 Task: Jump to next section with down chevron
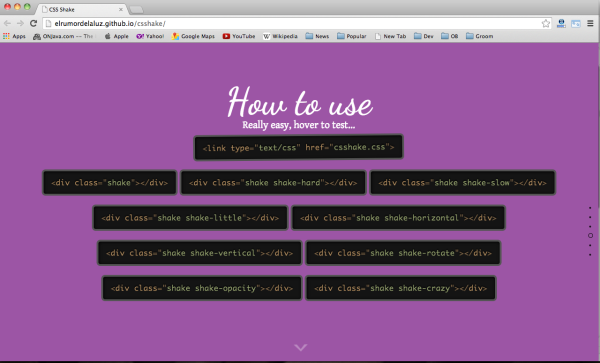[x=301, y=347]
